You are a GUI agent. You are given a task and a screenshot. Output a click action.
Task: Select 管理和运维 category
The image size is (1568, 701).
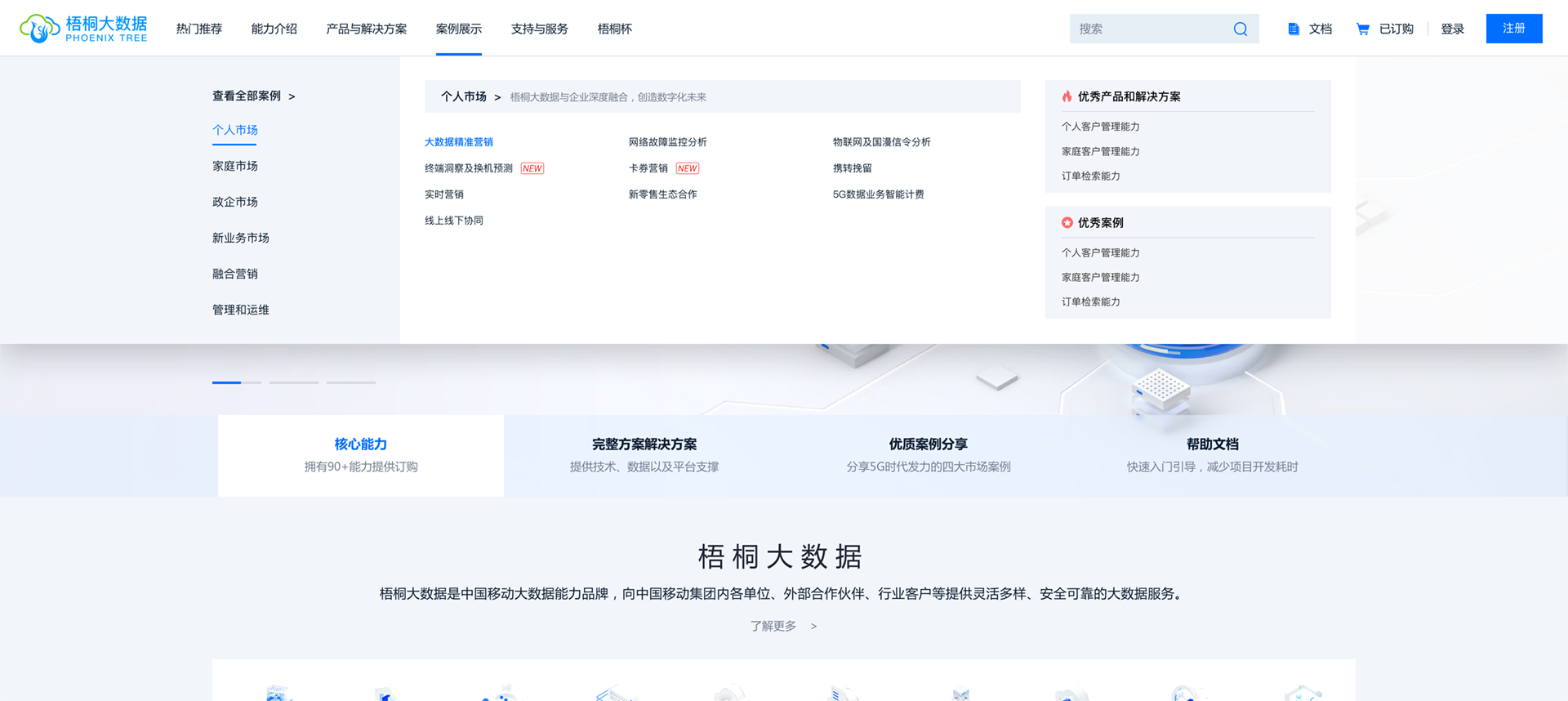[x=241, y=310]
